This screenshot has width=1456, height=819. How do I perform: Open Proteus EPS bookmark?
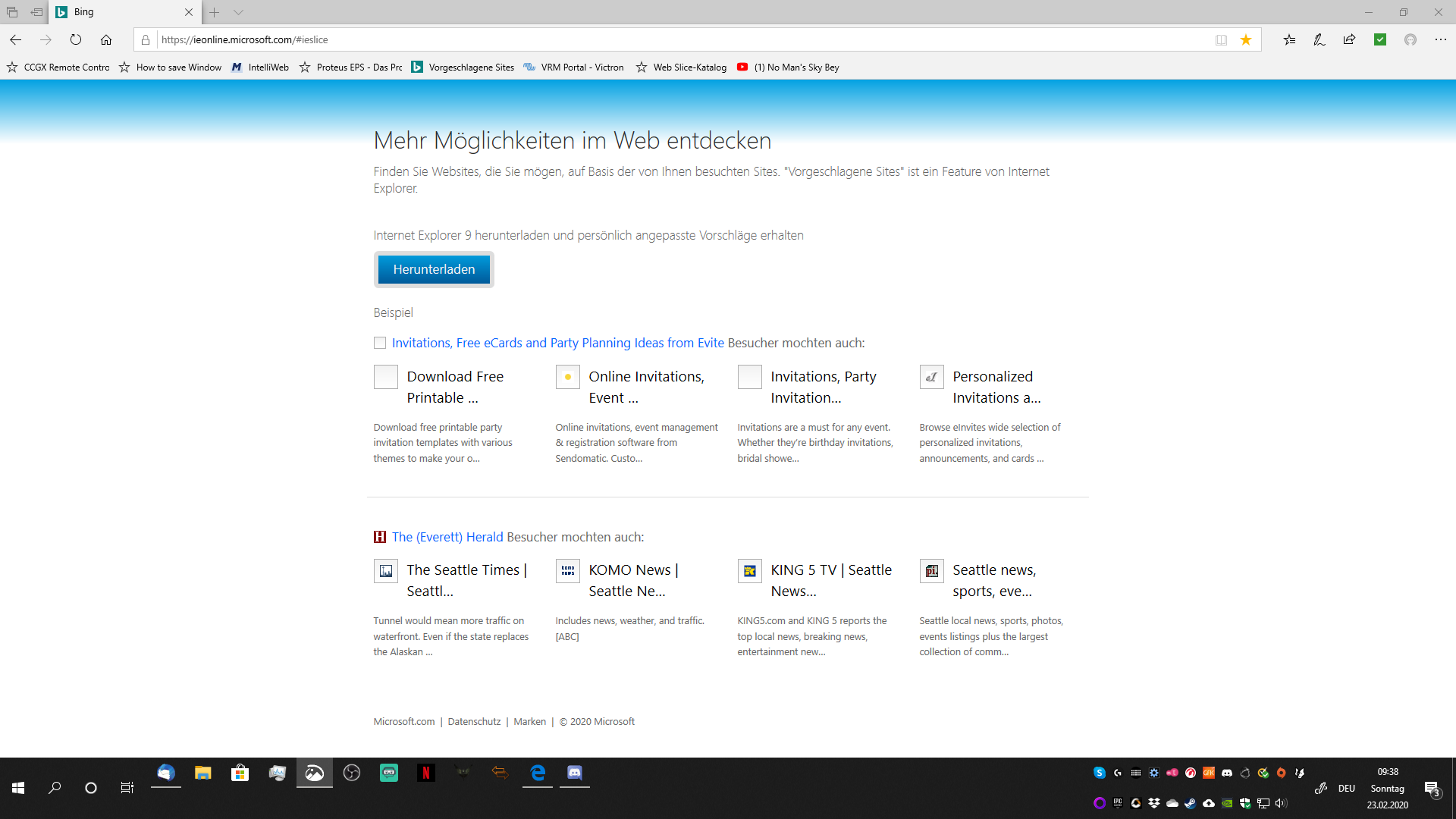coord(351,67)
